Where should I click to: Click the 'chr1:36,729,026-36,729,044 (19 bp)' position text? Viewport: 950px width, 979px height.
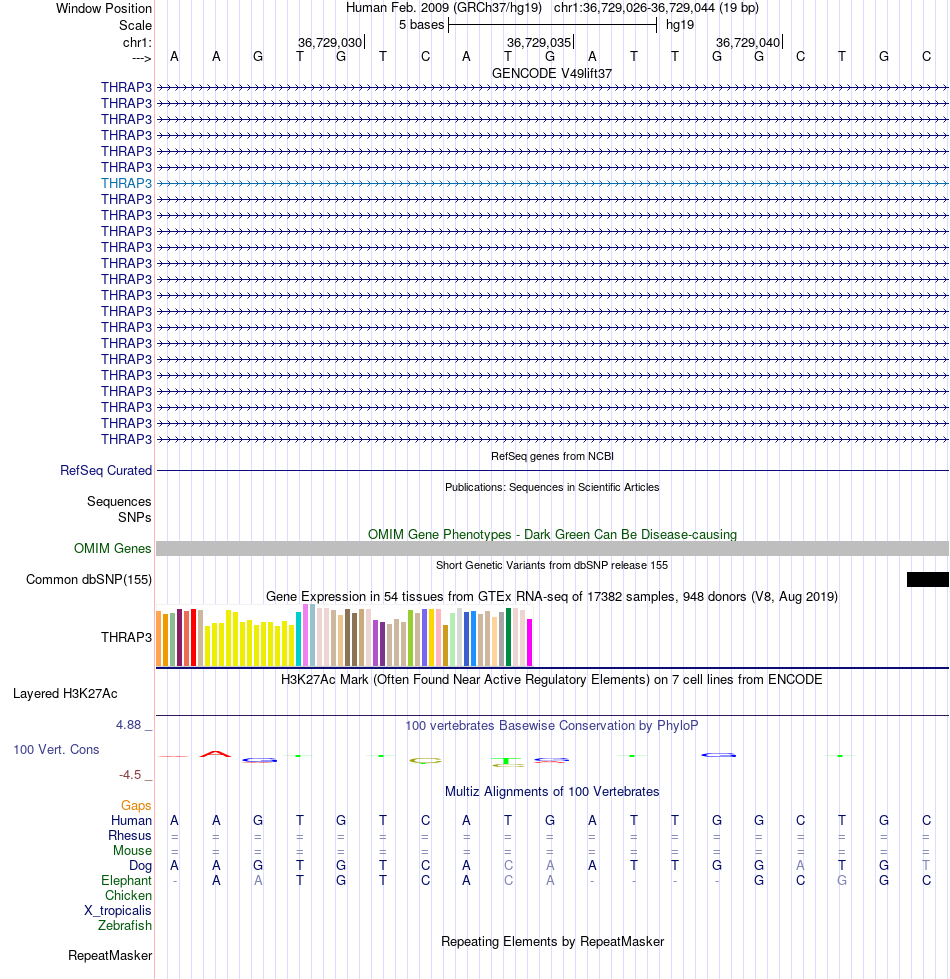point(656,8)
